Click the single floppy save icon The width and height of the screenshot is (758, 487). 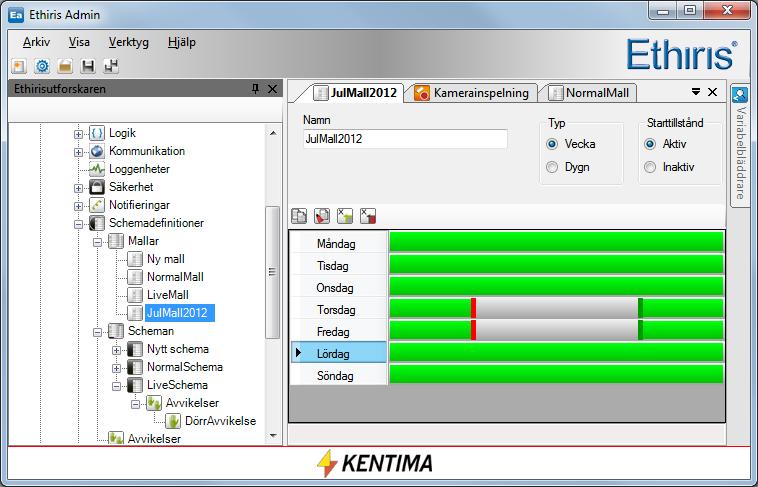88,66
